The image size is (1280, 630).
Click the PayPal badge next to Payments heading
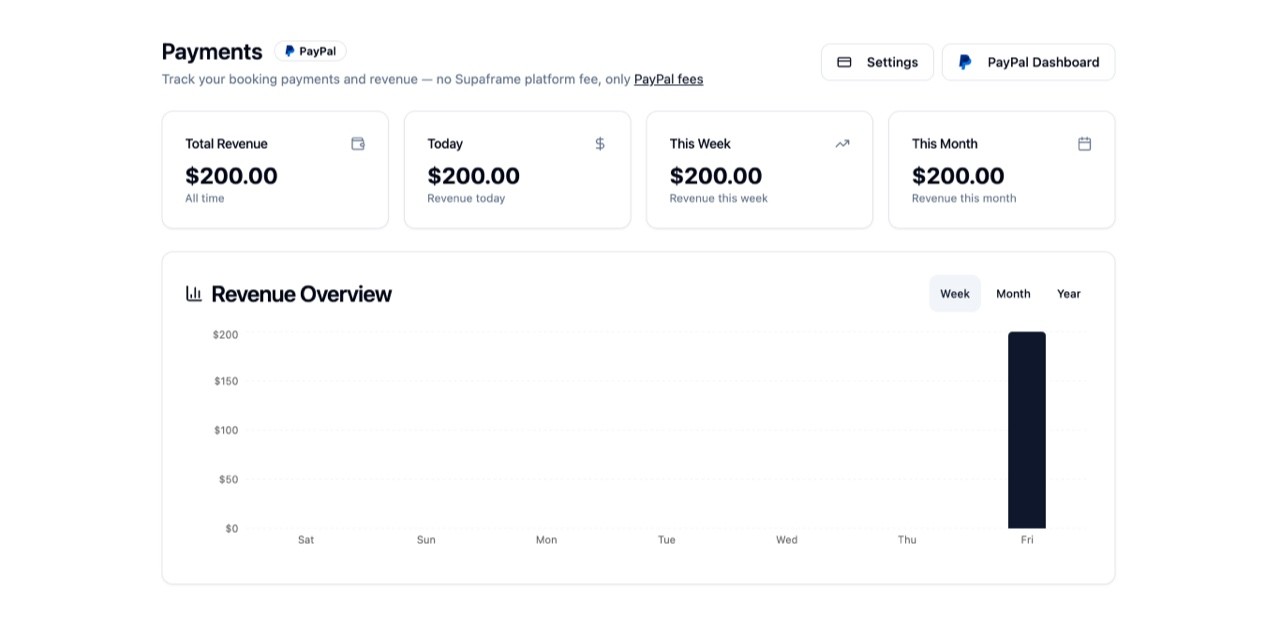pos(310,50)
